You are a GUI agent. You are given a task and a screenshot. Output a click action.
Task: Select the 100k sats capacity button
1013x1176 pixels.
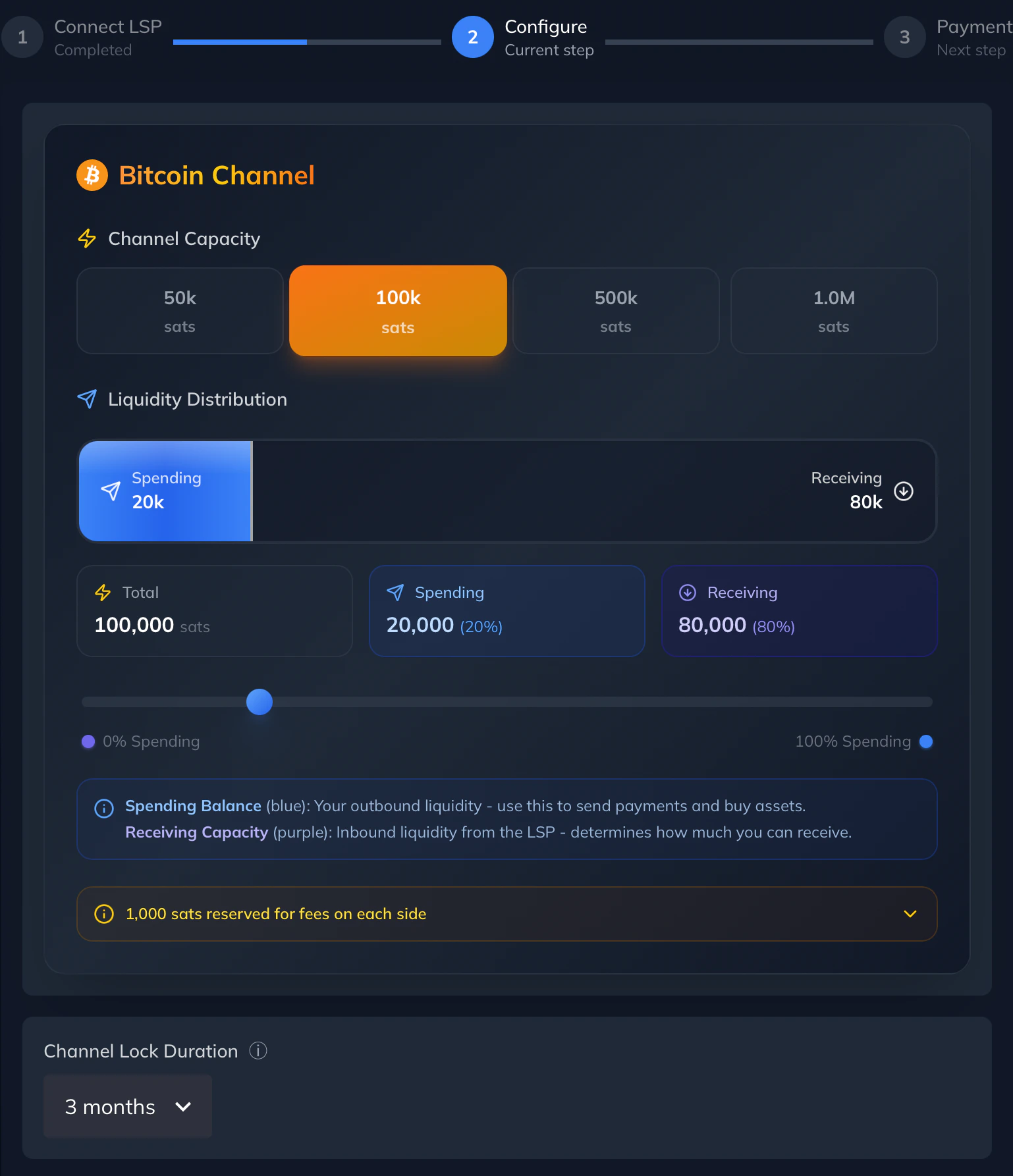[397, 311]
